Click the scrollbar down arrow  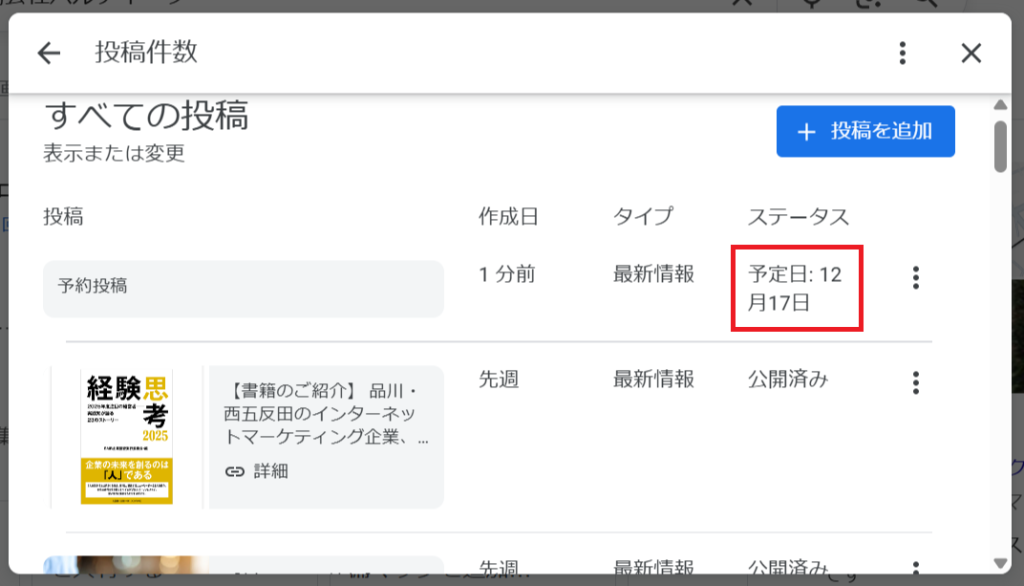(x=1000, y=563)
